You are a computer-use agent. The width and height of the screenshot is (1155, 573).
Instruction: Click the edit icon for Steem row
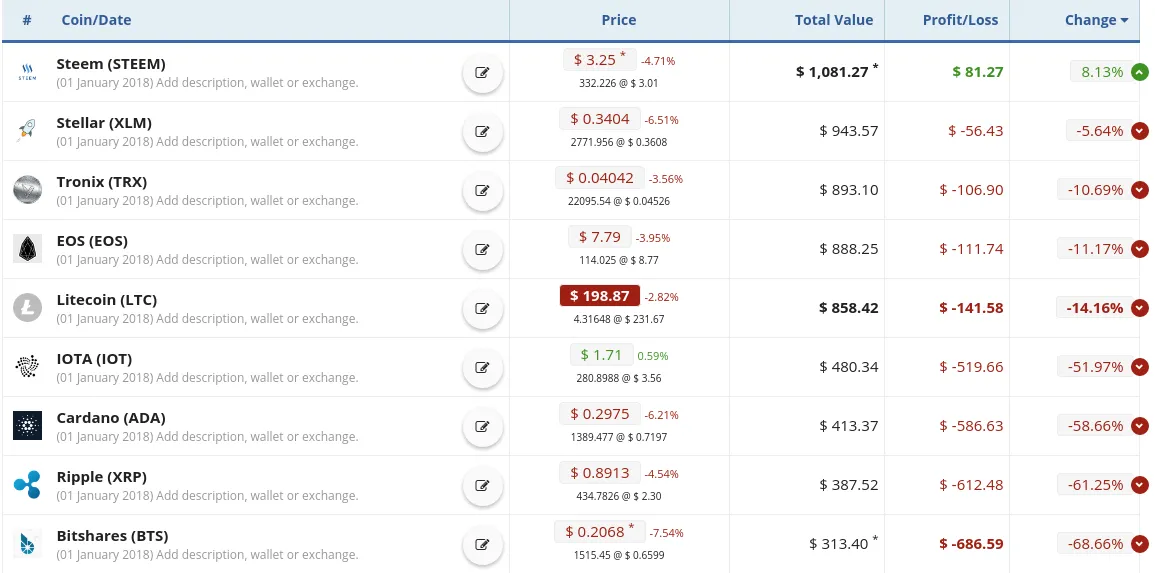(482, 72)
